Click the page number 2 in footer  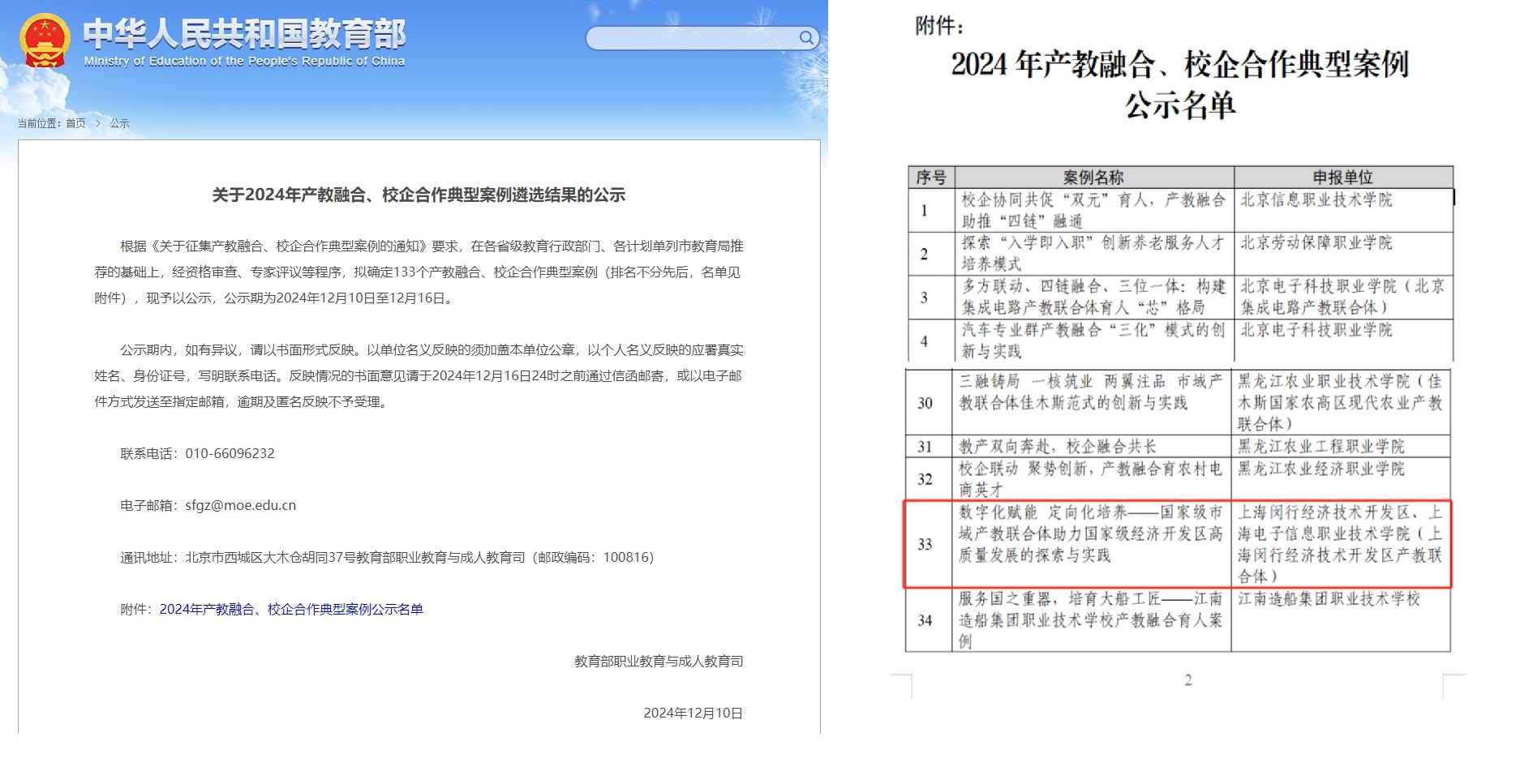(x=1187, y=680)
